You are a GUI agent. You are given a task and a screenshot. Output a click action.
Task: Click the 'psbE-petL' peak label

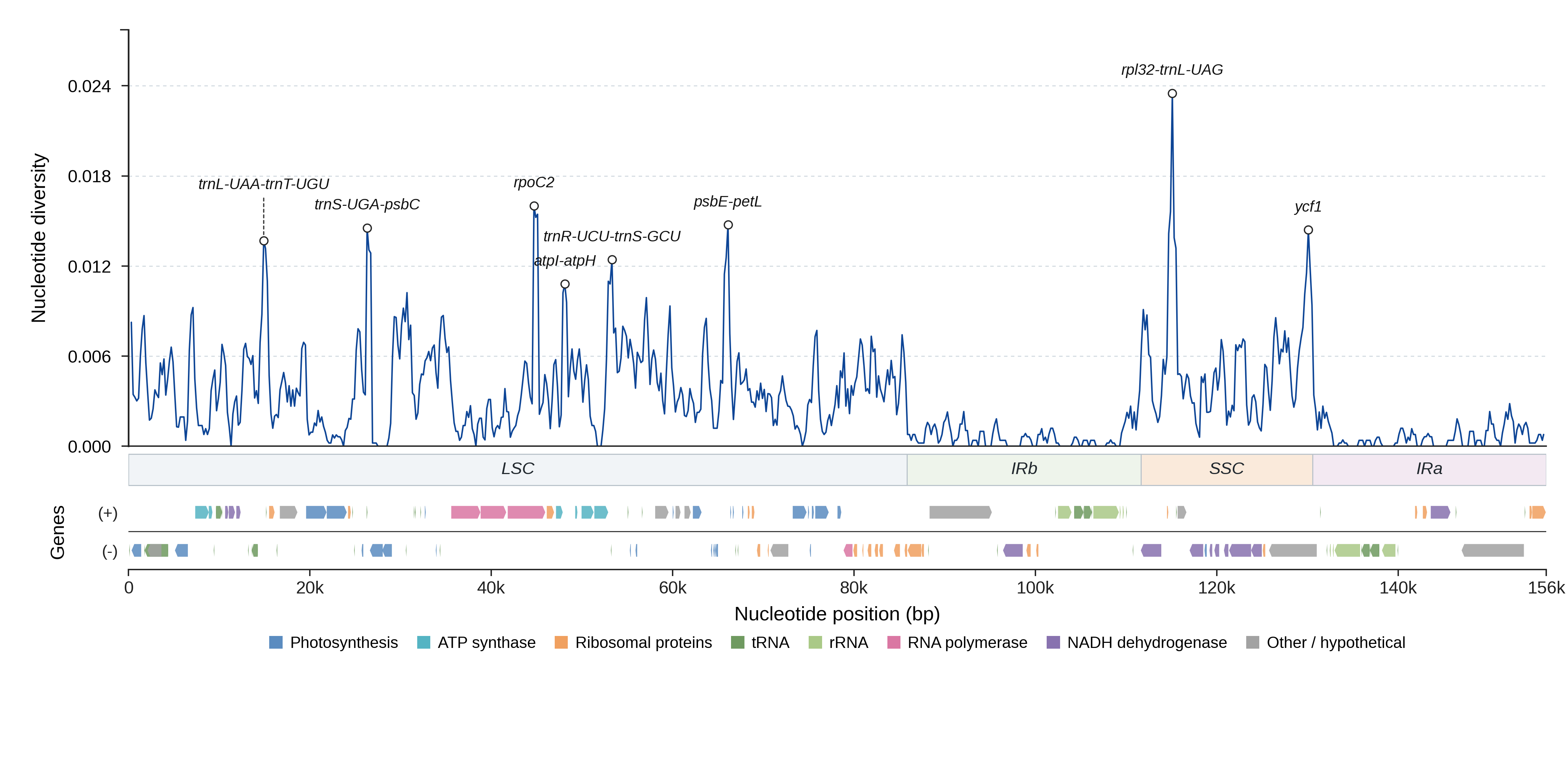click(727, 201)
